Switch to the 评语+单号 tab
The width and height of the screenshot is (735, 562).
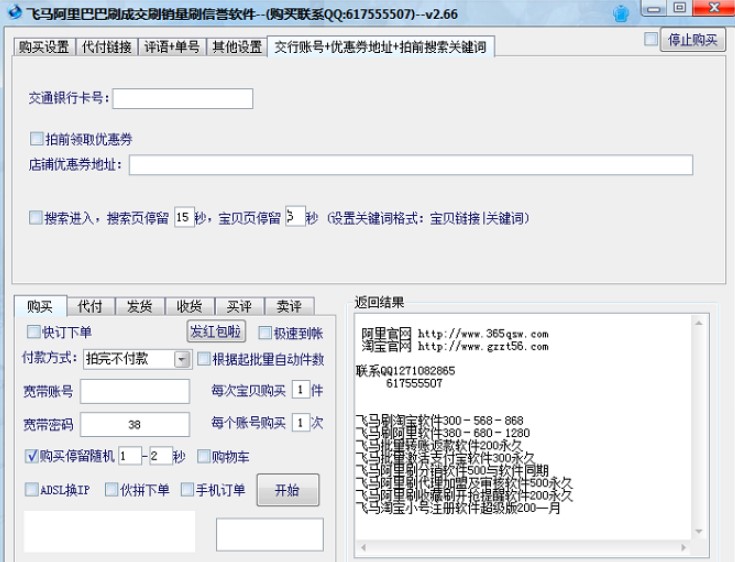coord(171,47)
